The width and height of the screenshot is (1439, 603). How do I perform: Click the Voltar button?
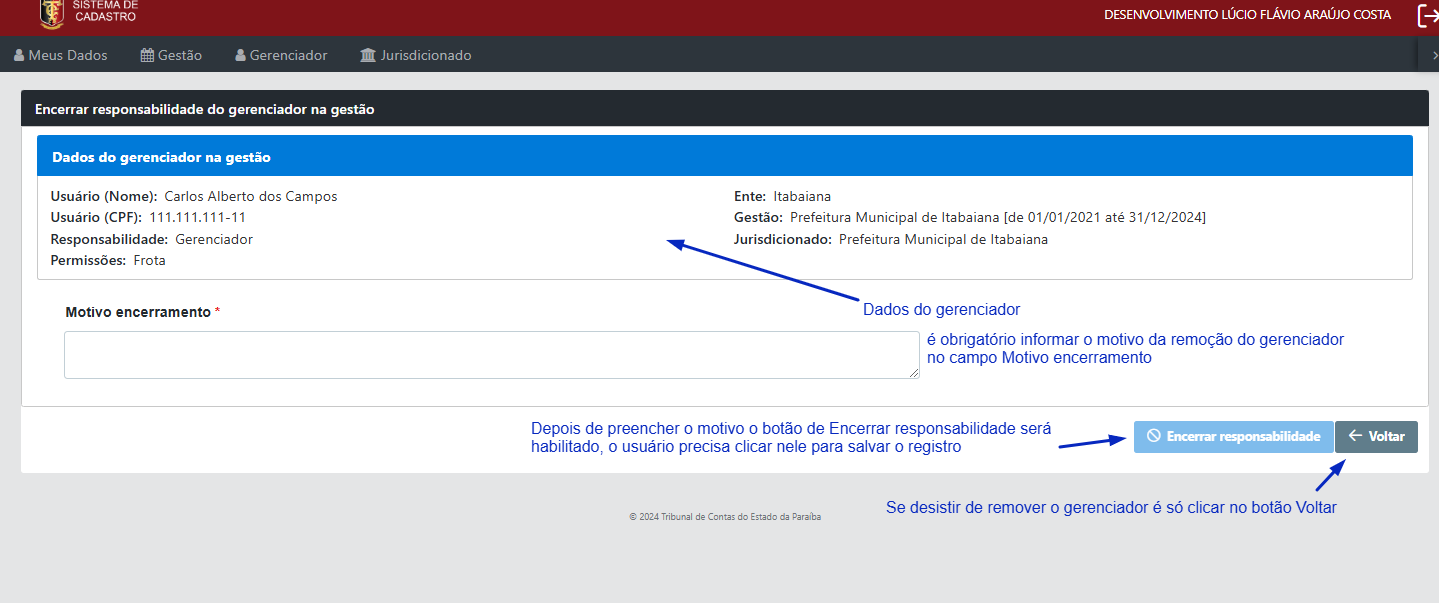point(1376,436)
